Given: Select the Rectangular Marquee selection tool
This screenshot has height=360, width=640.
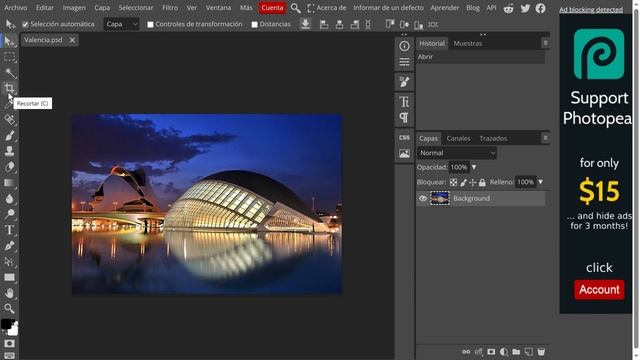Looking at the screenshot, I should pyautogui.click(x=9, y=57).
